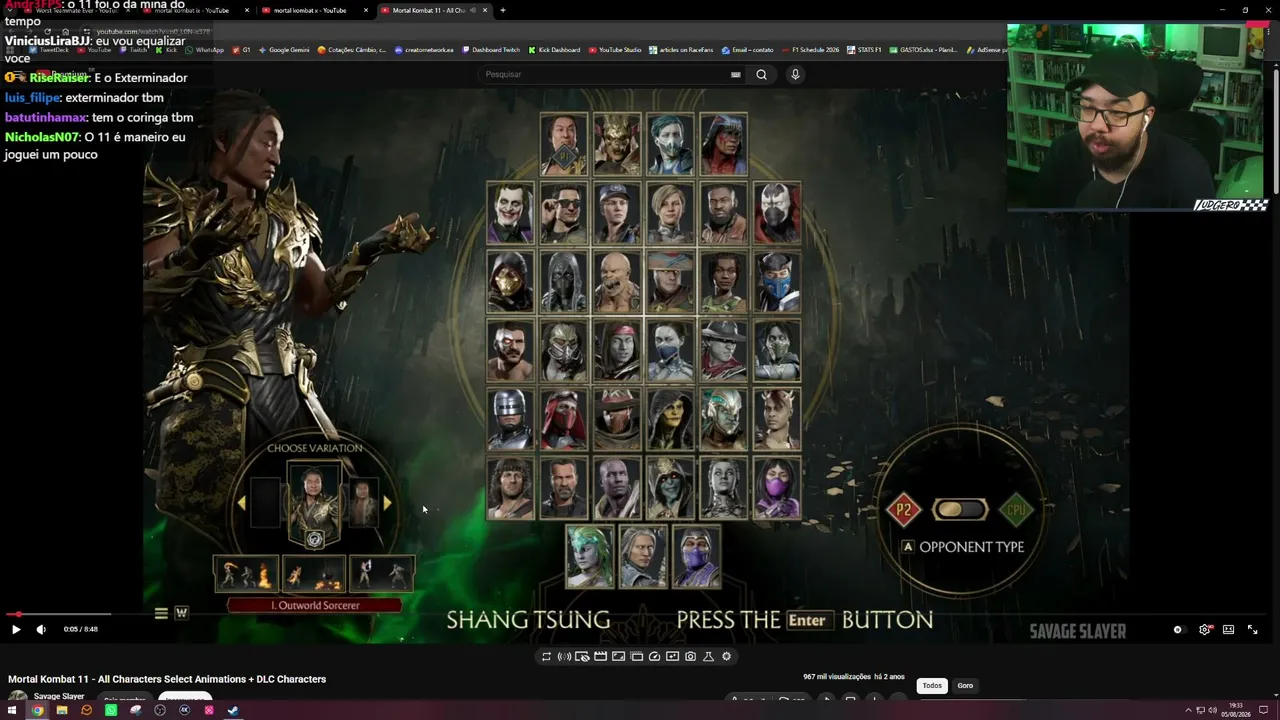Open the GASTOS.xlsx bookmark
Viewport: 1280px width, 720px height.
[x=925, y=50]
